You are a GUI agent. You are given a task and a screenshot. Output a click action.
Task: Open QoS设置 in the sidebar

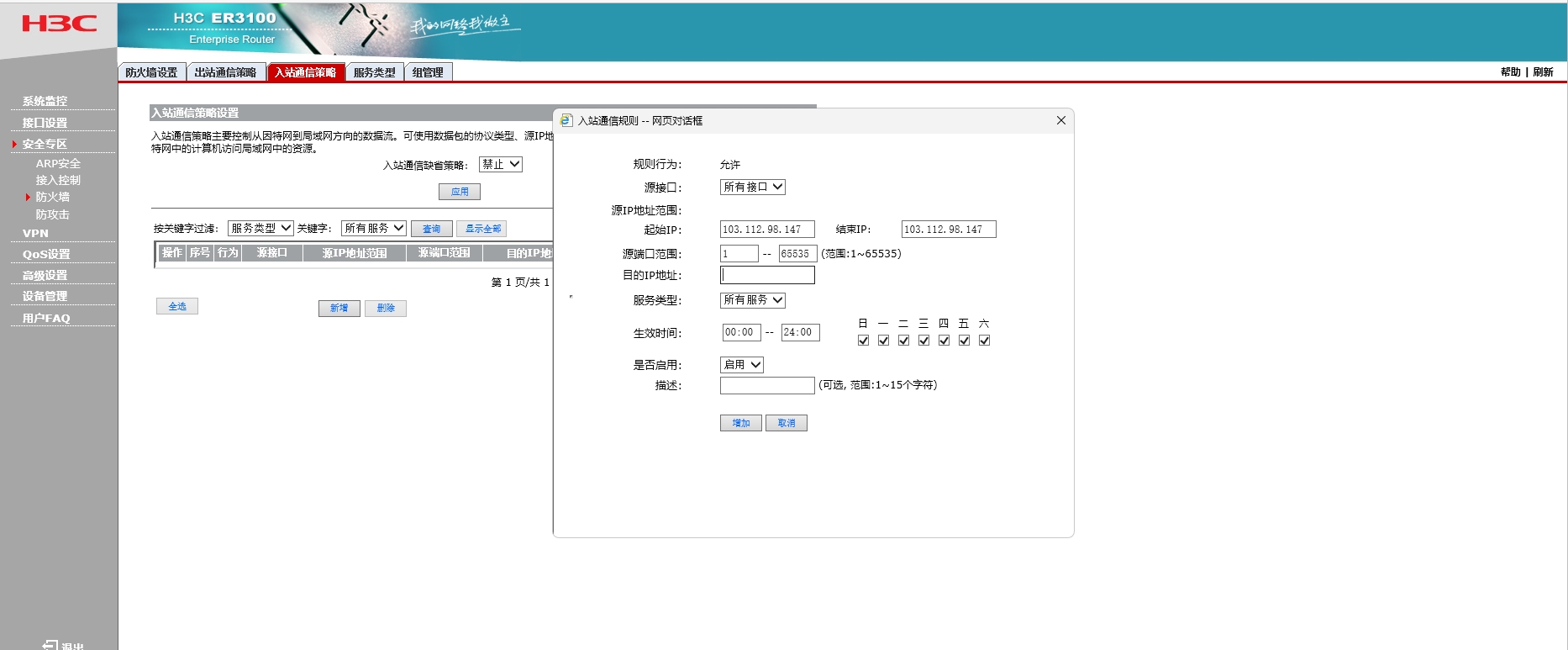point(46,254)
